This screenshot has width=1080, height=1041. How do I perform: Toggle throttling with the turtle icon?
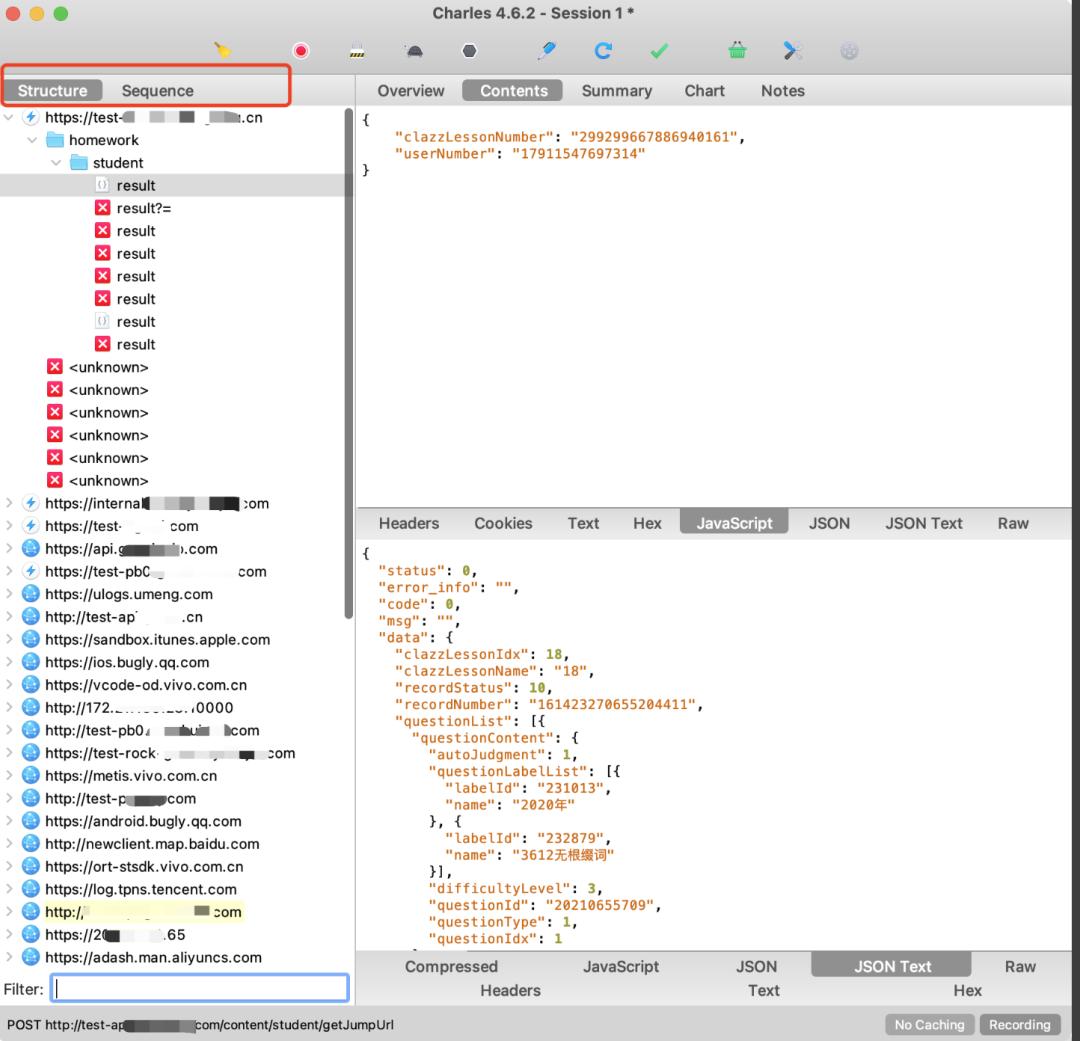413,51
